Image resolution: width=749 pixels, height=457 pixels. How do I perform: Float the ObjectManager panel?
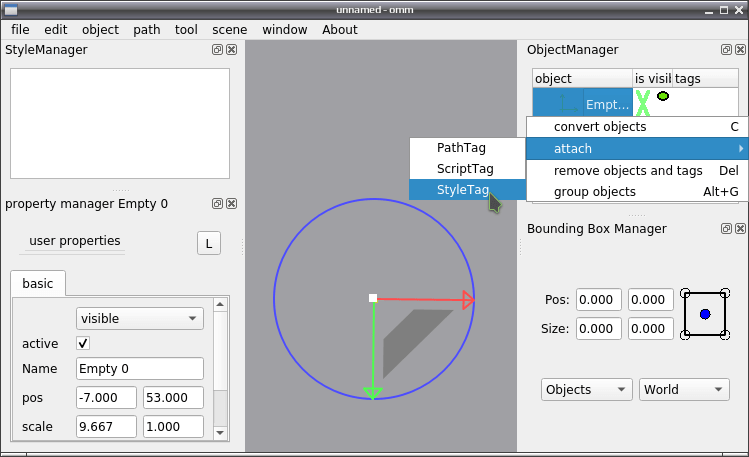coord(726,50)
